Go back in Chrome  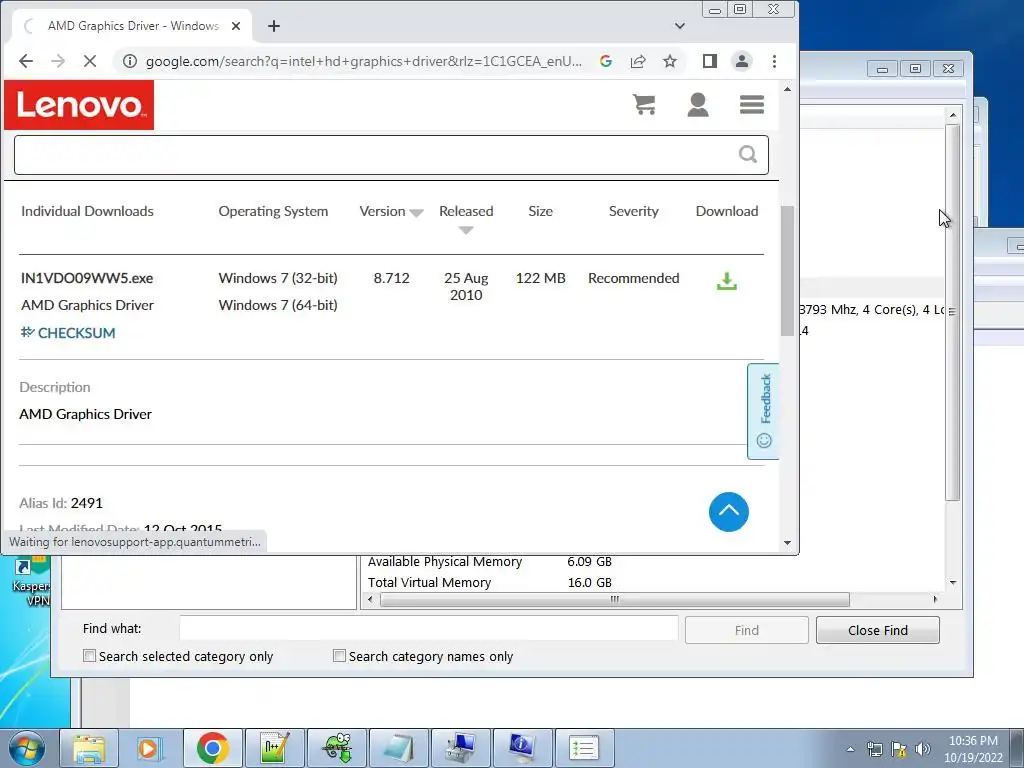[x=25, y=61]
